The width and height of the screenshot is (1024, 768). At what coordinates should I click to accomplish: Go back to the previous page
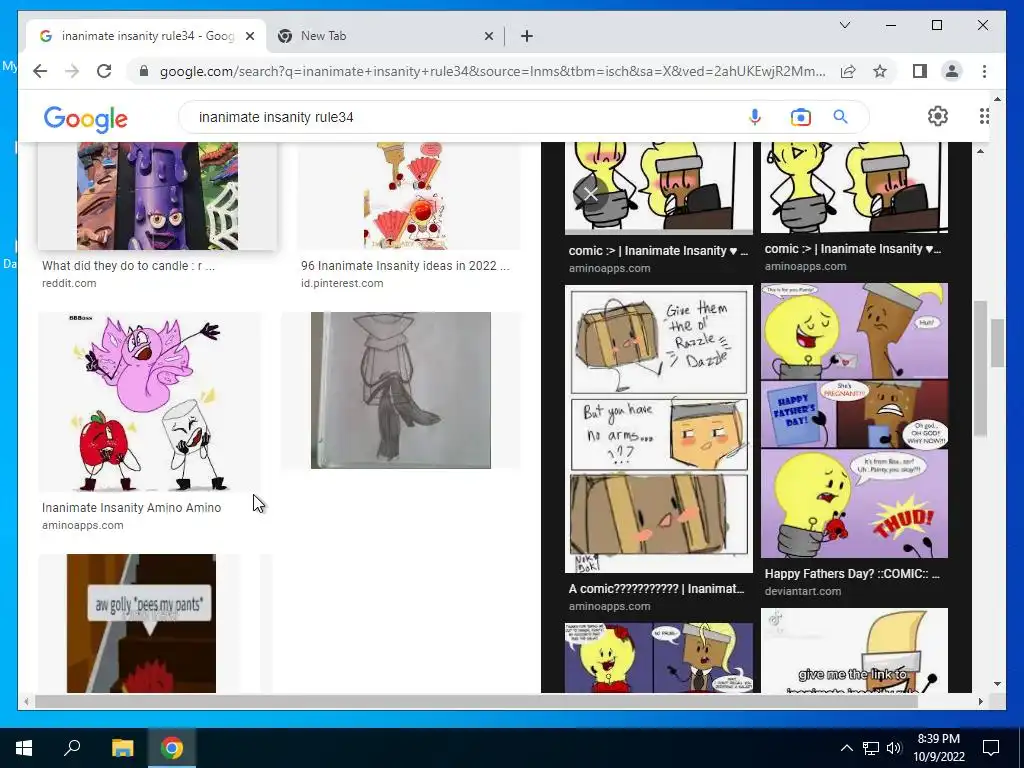(40, 71)
